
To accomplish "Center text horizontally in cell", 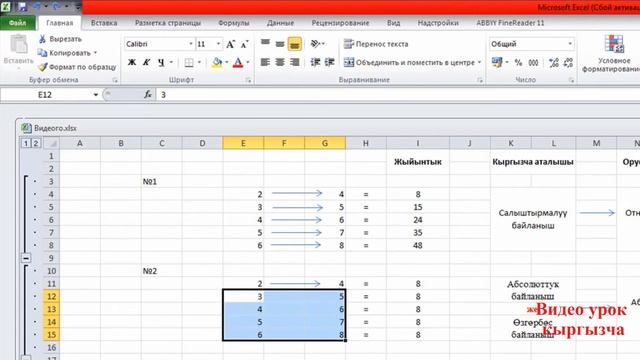I will click(280, 62).
